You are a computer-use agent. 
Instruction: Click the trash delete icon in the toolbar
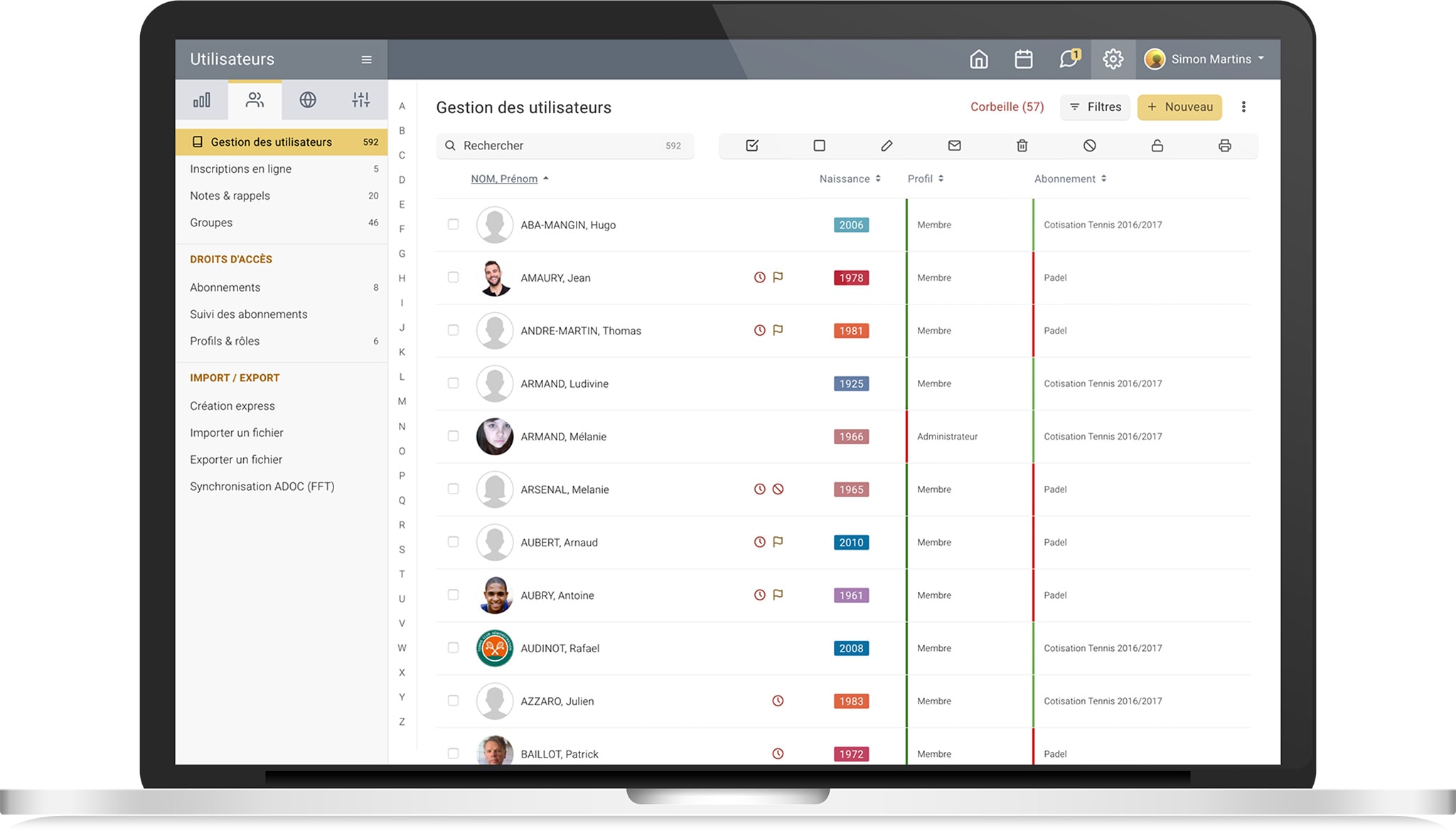click(x=1022, y=146)
